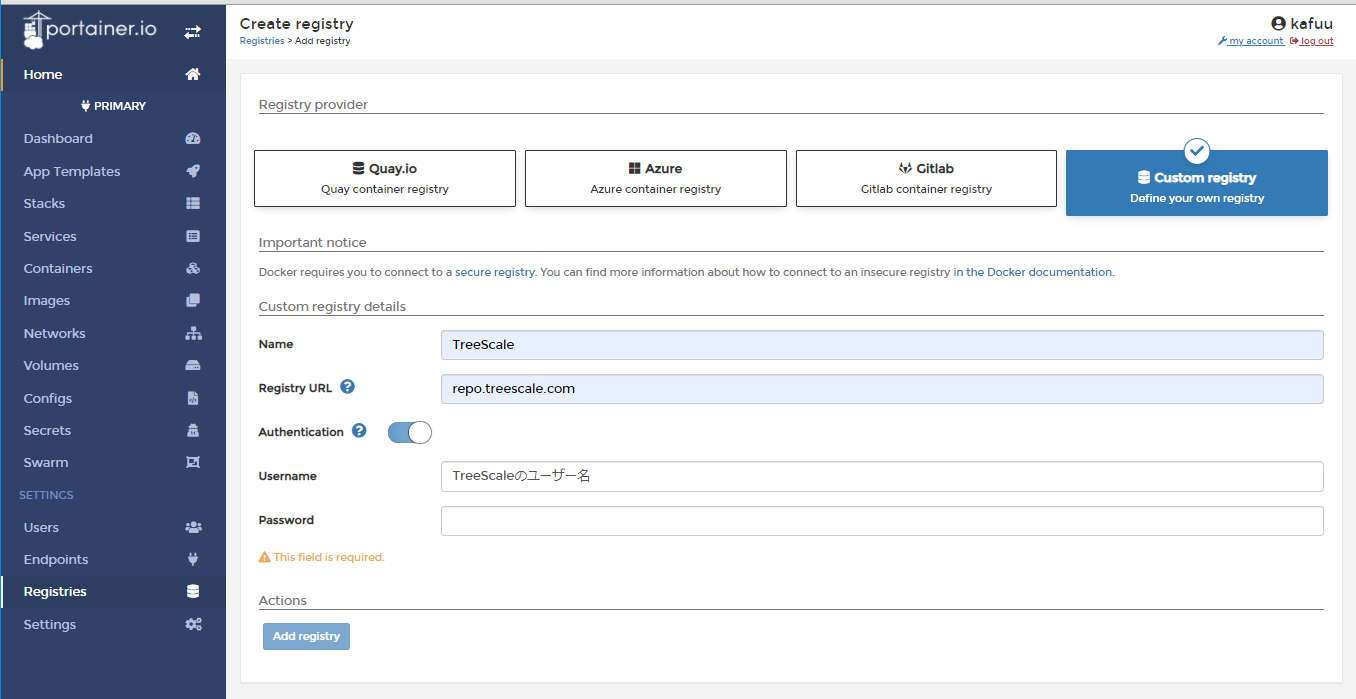Viewport: 1356px width, 699px height.
Task: Click the Configs file icon
Action: (x=193, y=398)
